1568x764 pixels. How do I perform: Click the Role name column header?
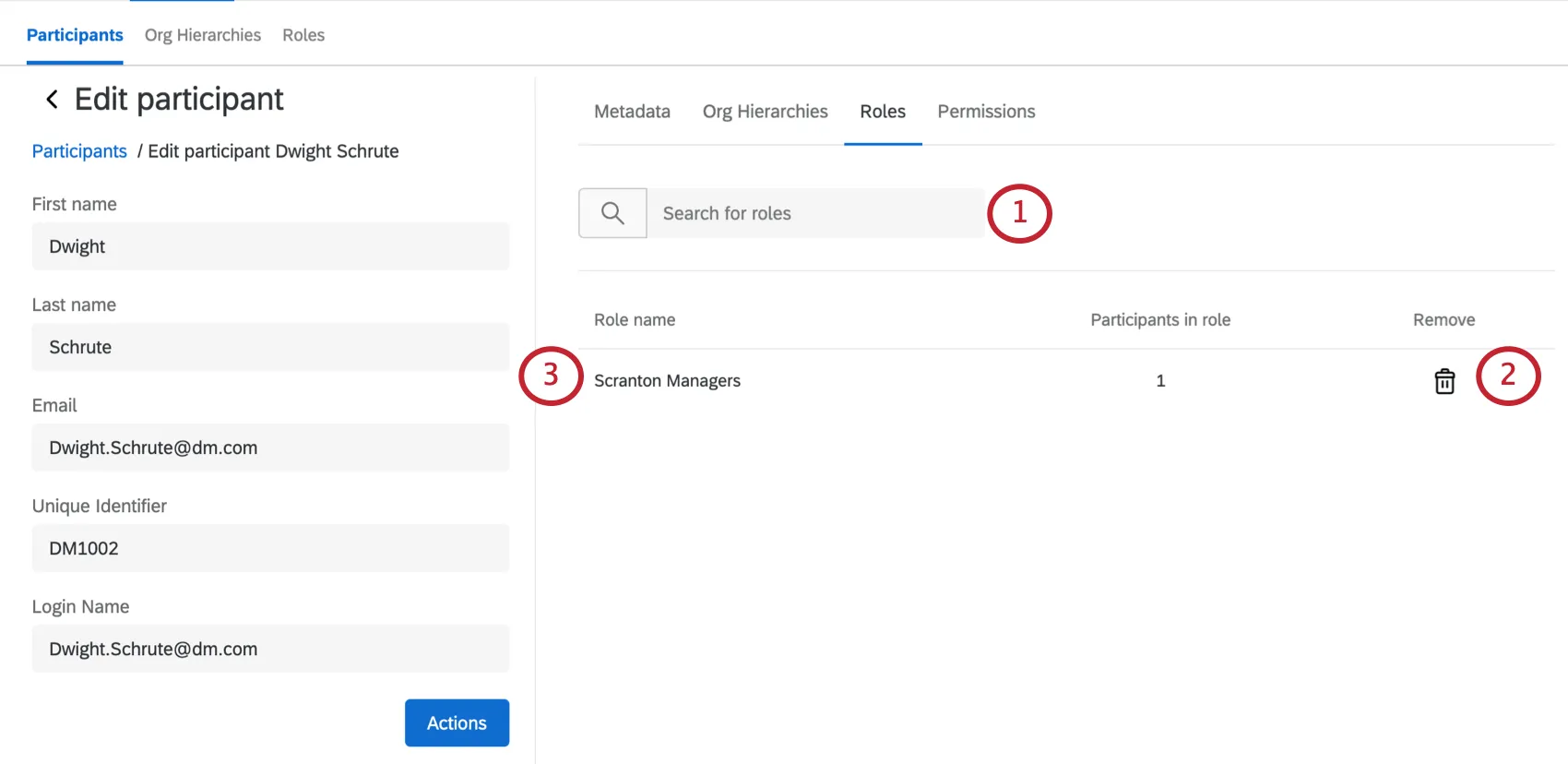pyautogui.click(x=635, y=320)
